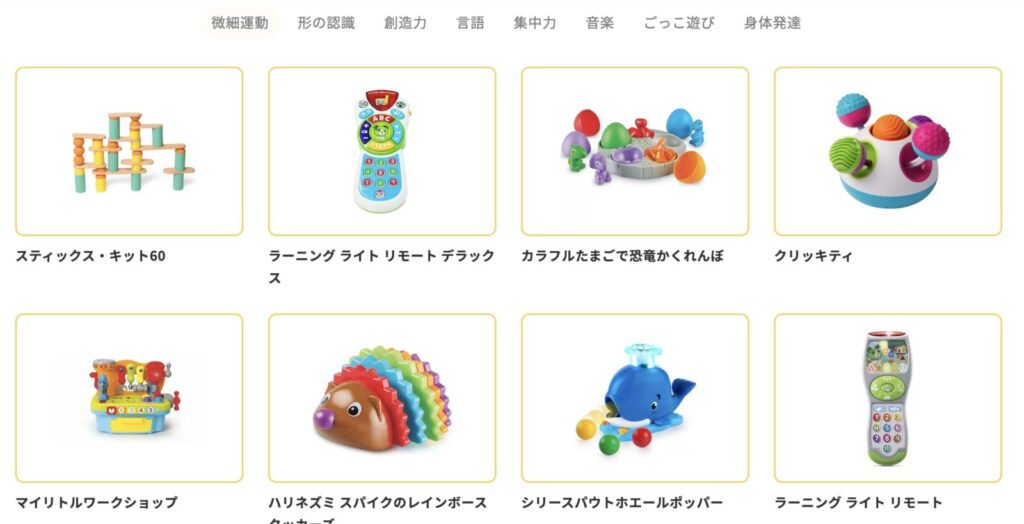The width and height of the screenshot is (1024, 524).
Task: Click the gray learning remote toy image
Action: pos(888,398)
